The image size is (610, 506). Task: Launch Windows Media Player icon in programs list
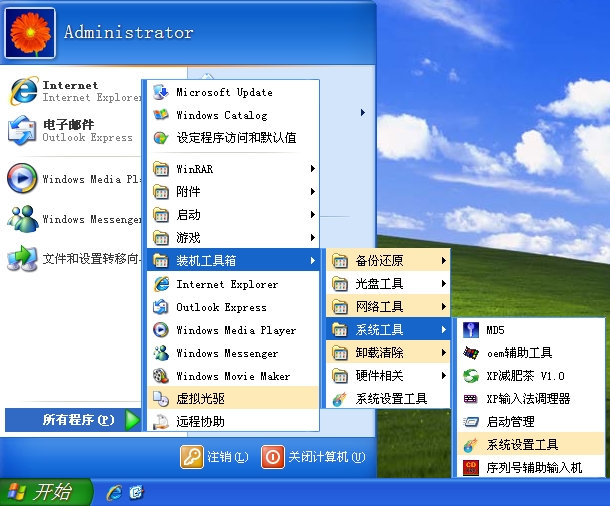(161, 330)
